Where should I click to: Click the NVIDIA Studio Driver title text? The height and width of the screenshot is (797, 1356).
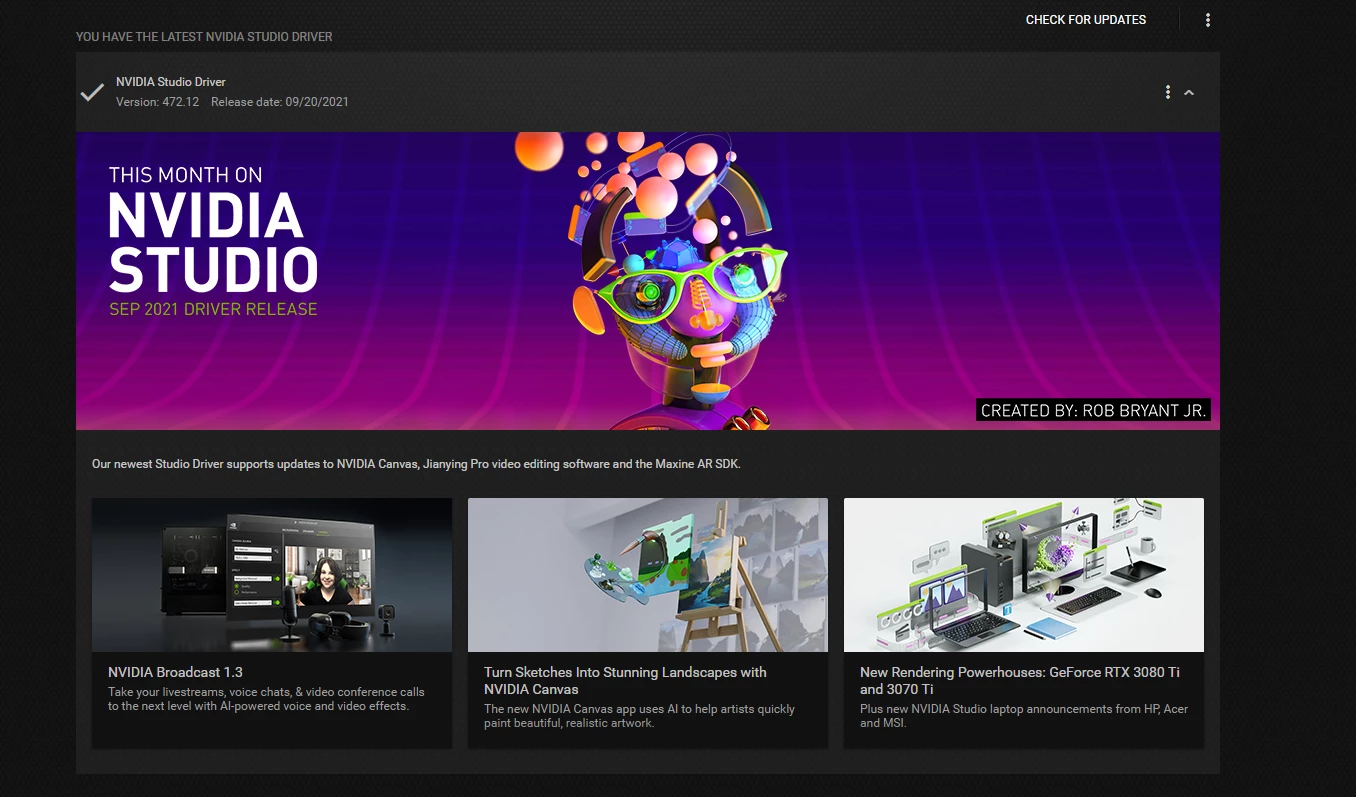pyautogui.click(x=171, y=82)
